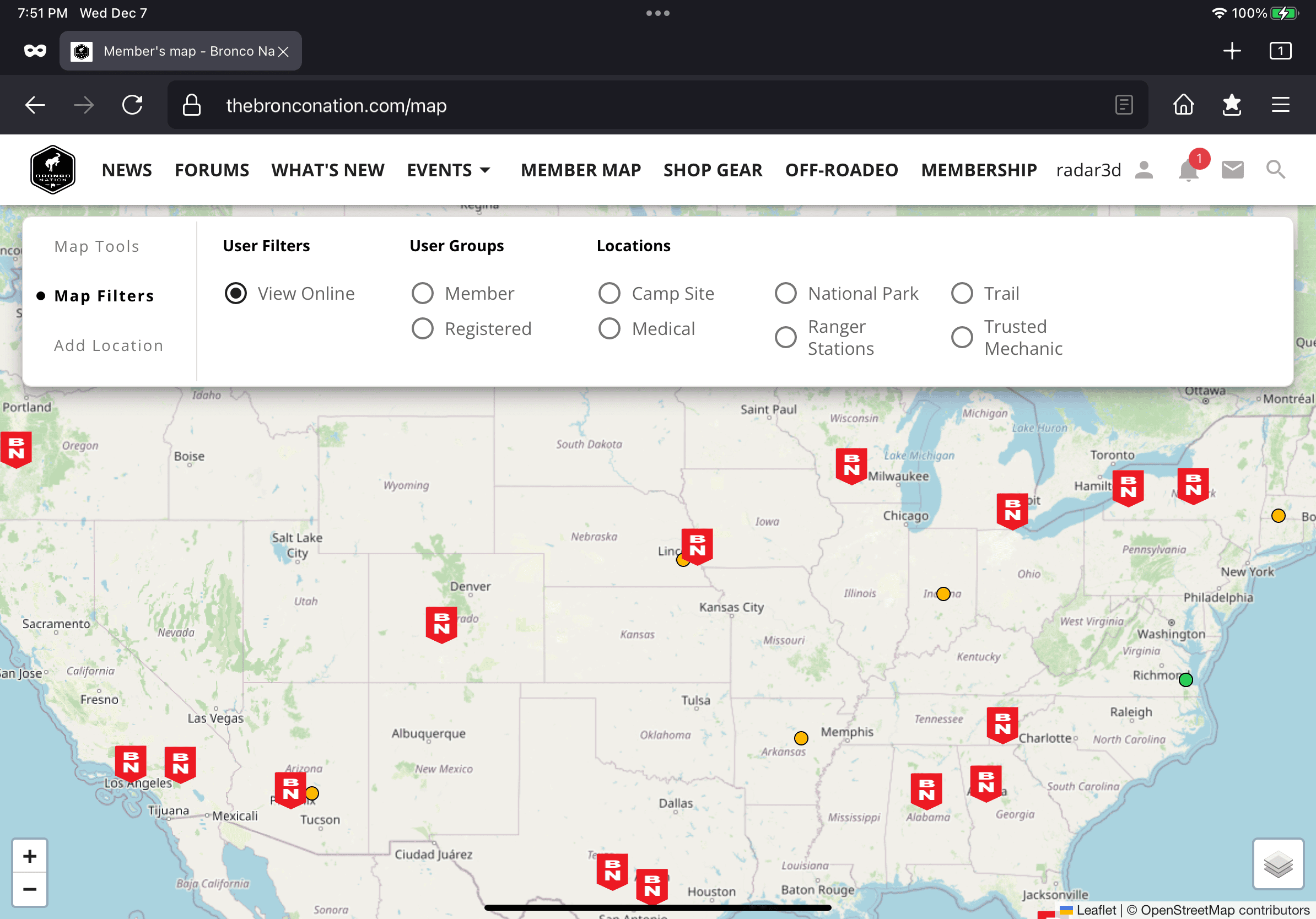Viewport: 1316px width, 919px height.
Task: Click the address bar URL field
Action: click(x=657, y=105)
